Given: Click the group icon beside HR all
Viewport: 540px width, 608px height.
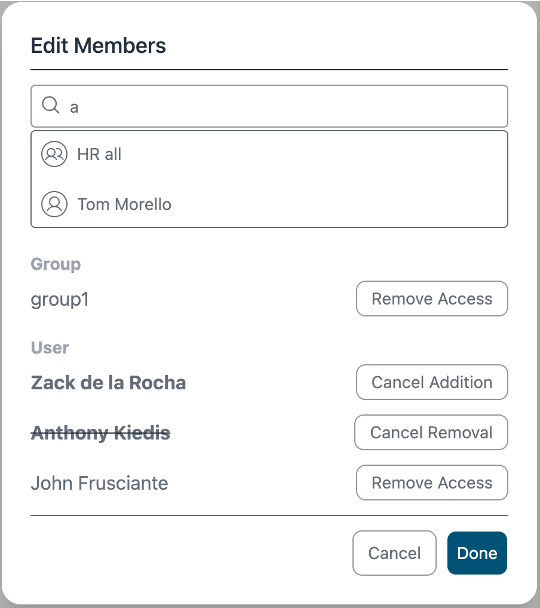Looking at the screenshot, I should pos(54,154).
